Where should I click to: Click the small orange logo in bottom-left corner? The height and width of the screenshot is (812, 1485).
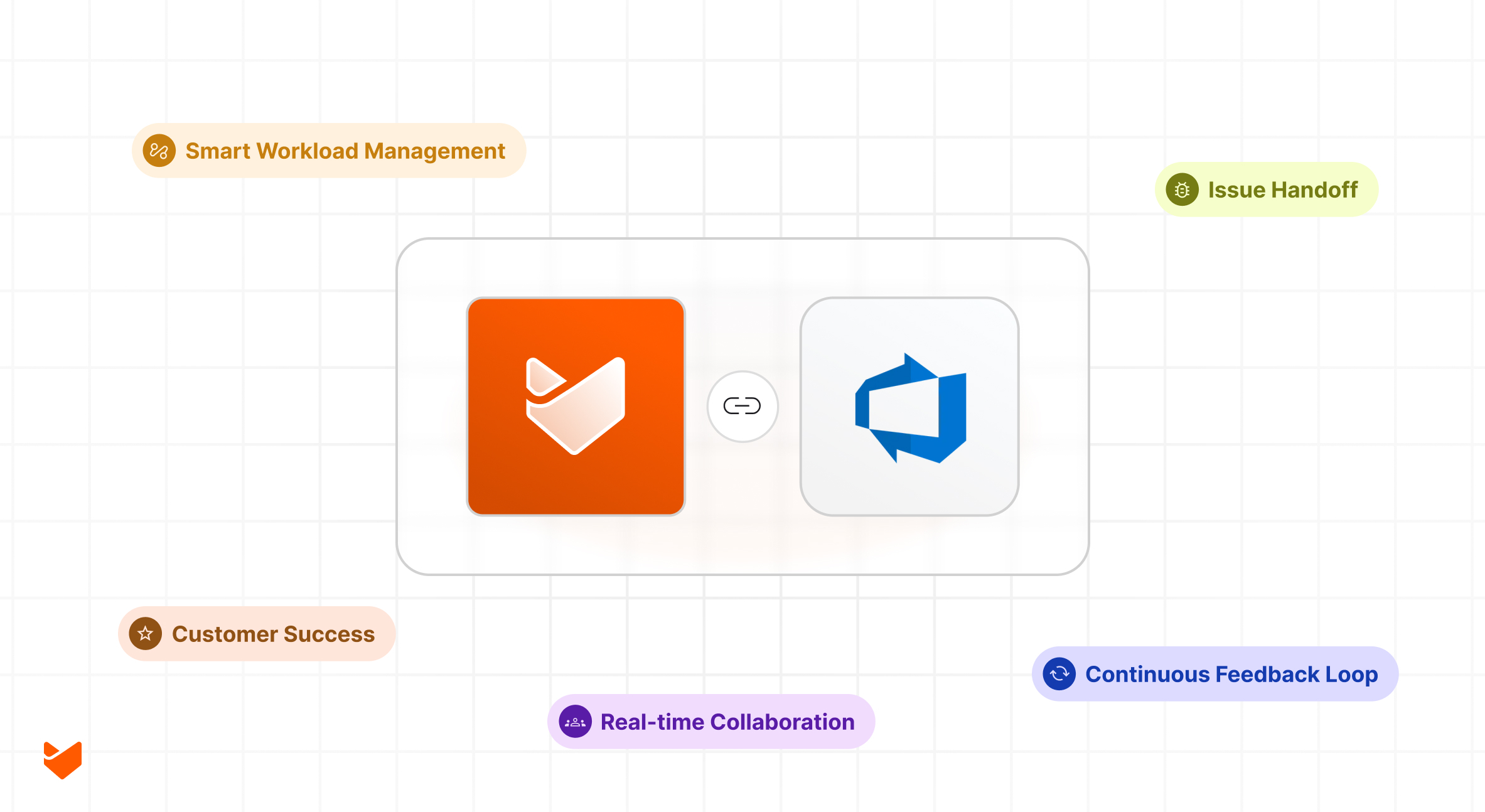coord(63,760)
